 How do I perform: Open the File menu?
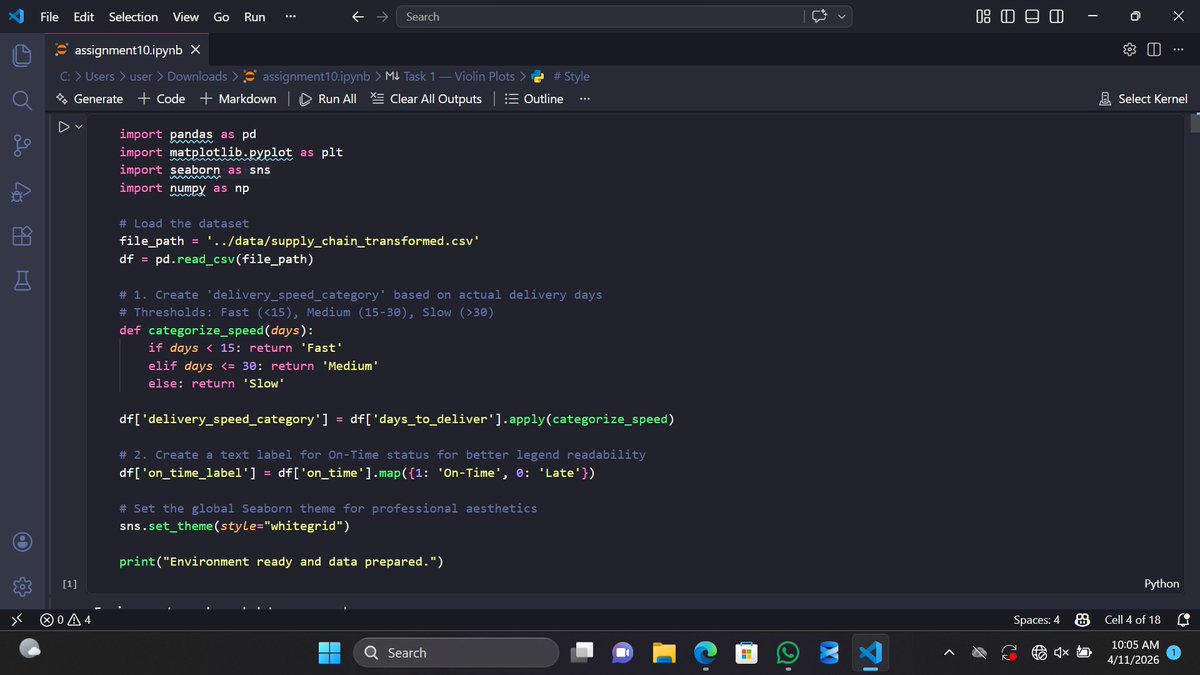click(x=49, y=16)
